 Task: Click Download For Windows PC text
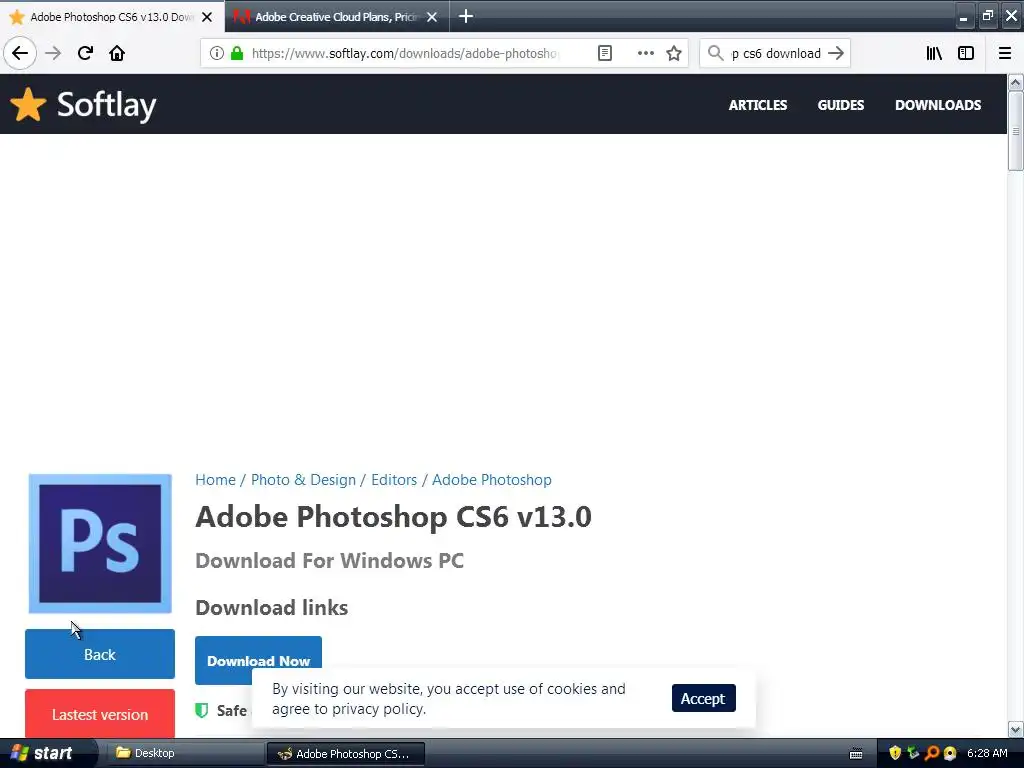coord(329,560)
